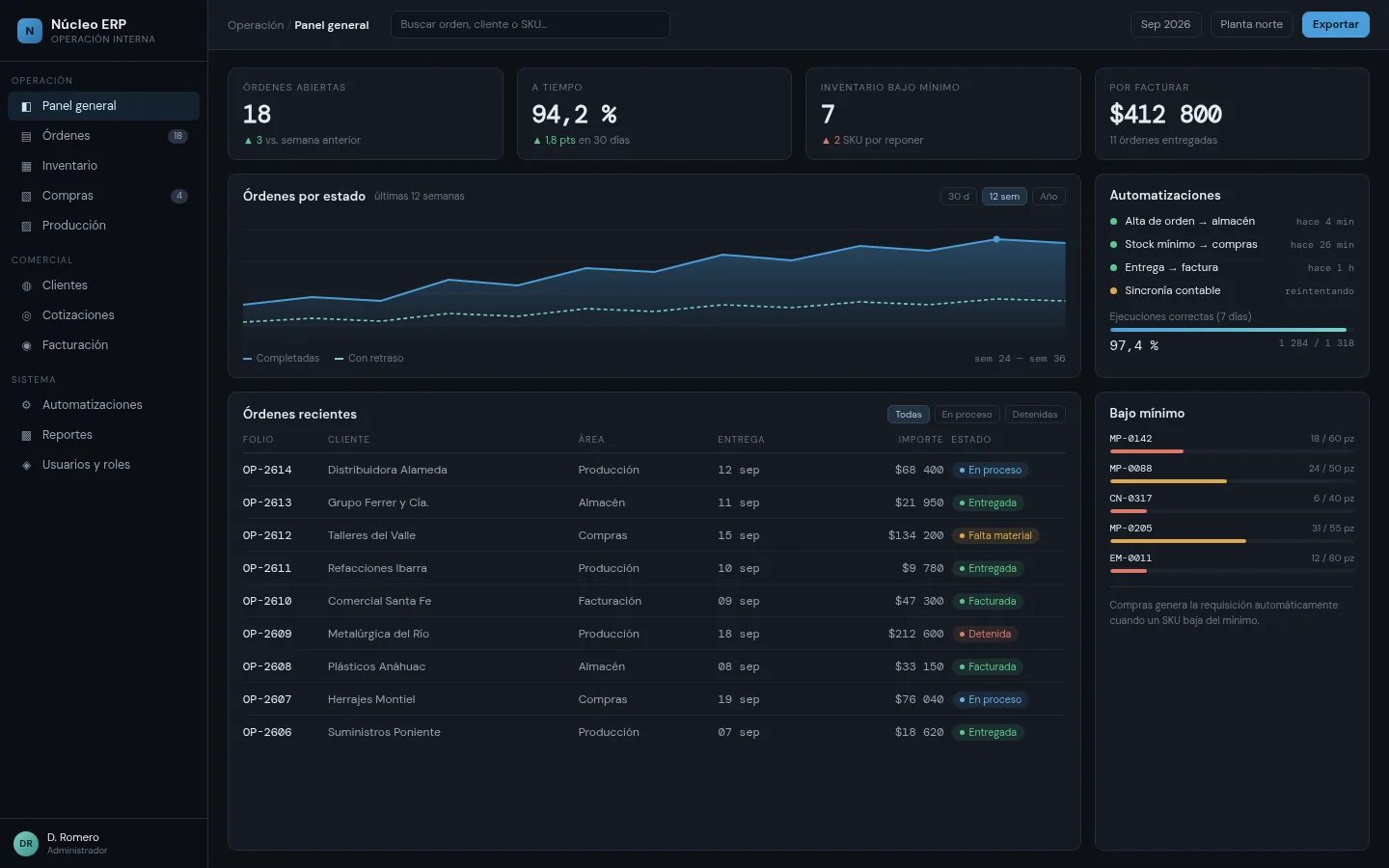Screen dimensions: 1389x868
Task: Click the search orders input field
Action: 531,24
